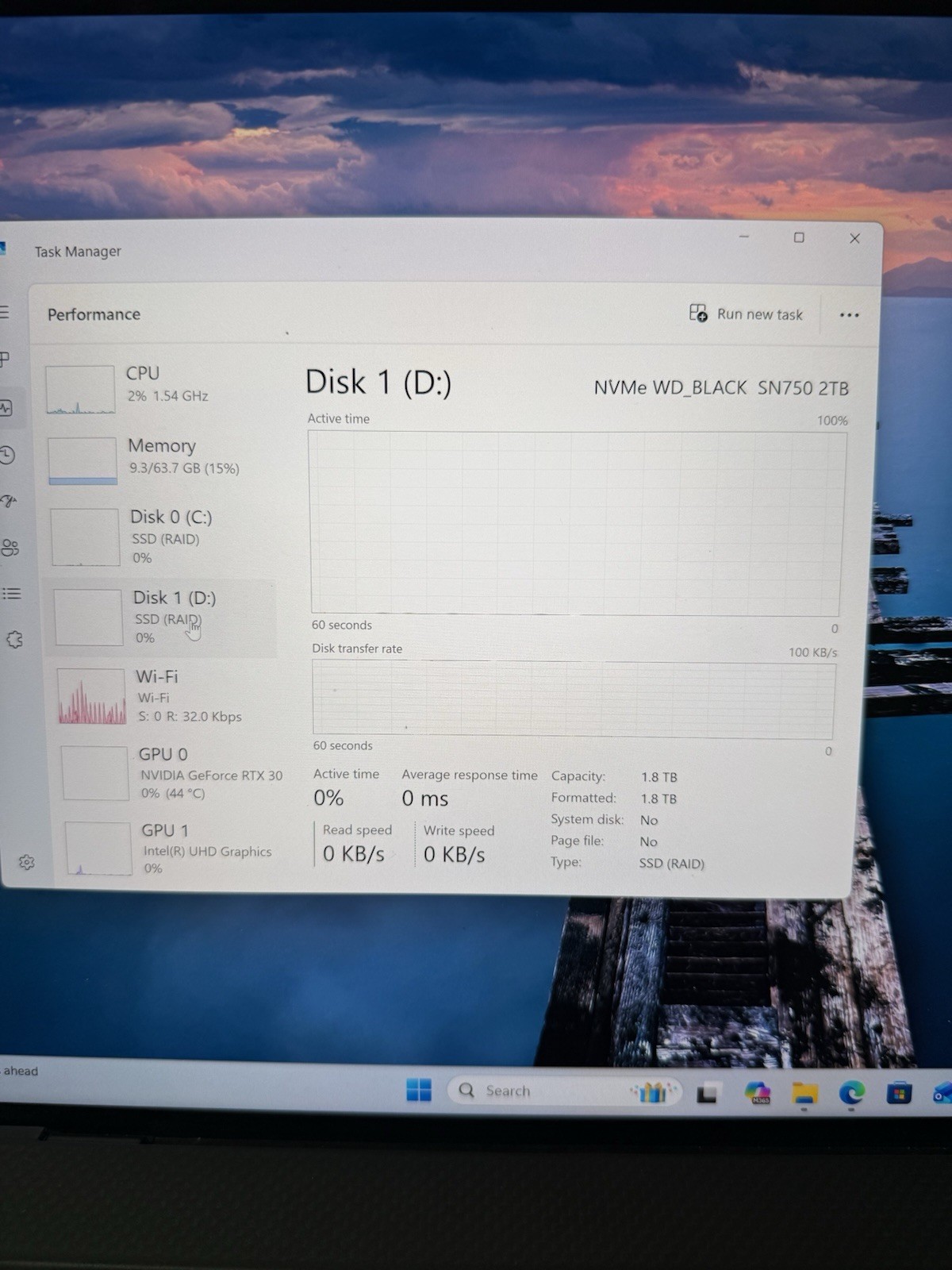Viewport: 952px width, 1270px height.
Task: Close the Task Manager window
Action: coord(854,238)
